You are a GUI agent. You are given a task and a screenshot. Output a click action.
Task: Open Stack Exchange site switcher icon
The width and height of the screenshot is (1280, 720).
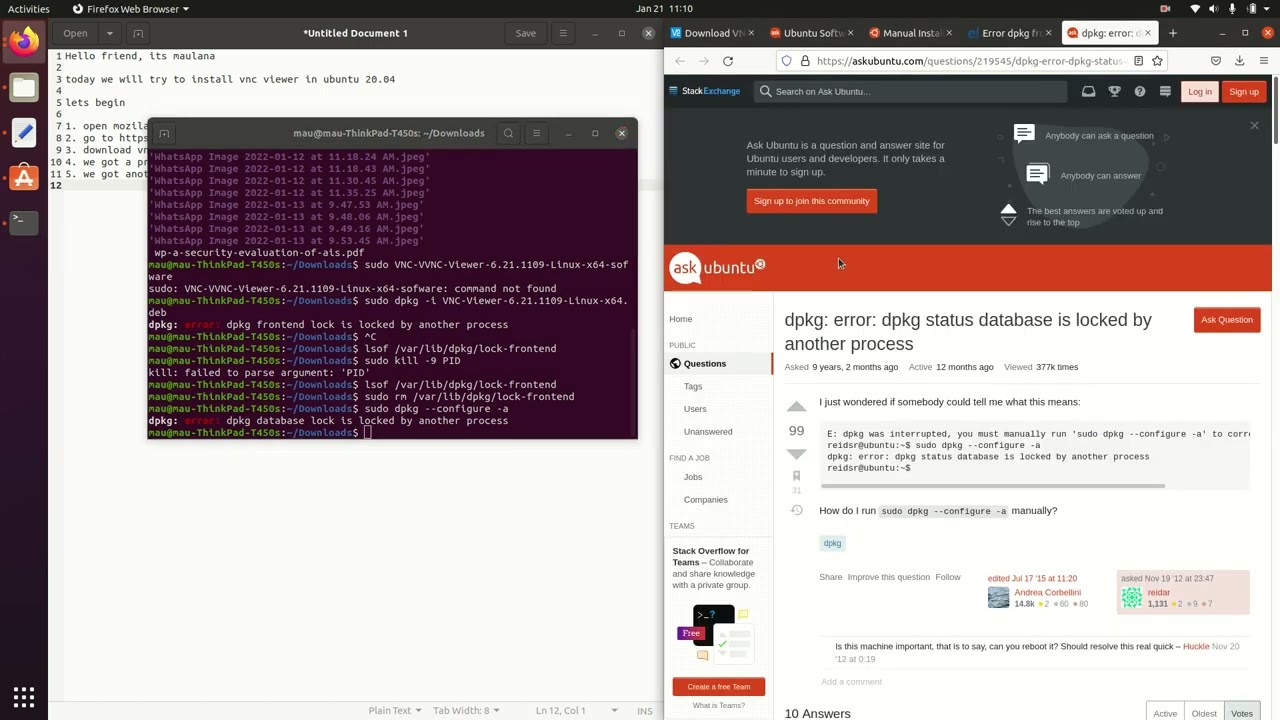1165,91
